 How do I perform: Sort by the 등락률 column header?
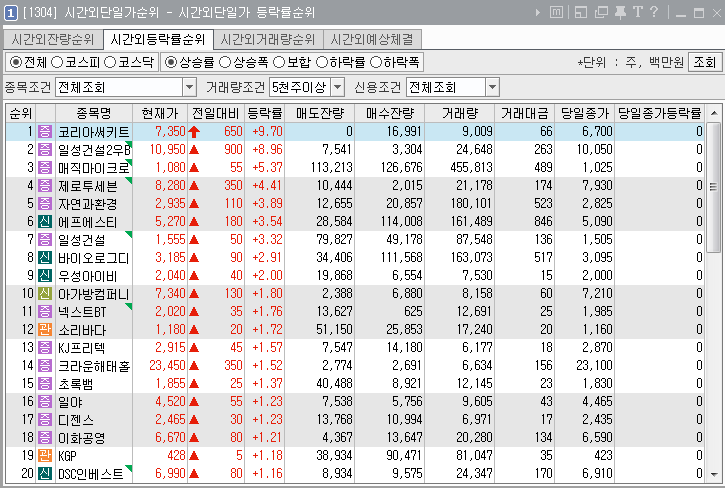[264, 113]
